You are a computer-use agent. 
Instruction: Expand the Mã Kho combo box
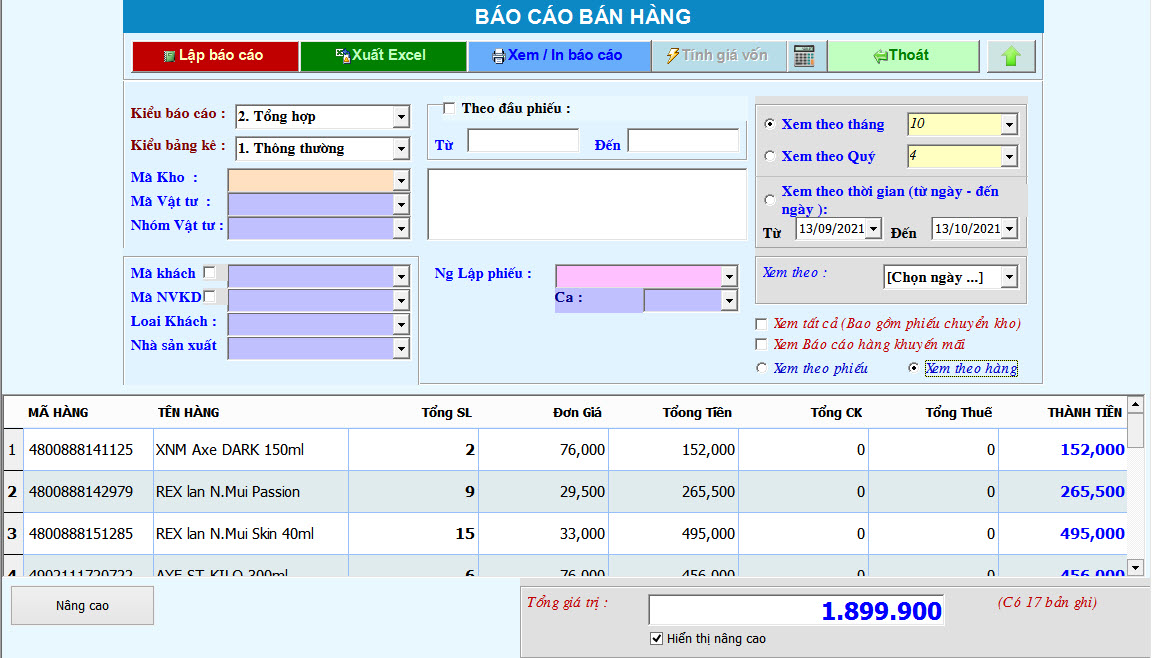(403, 180)
